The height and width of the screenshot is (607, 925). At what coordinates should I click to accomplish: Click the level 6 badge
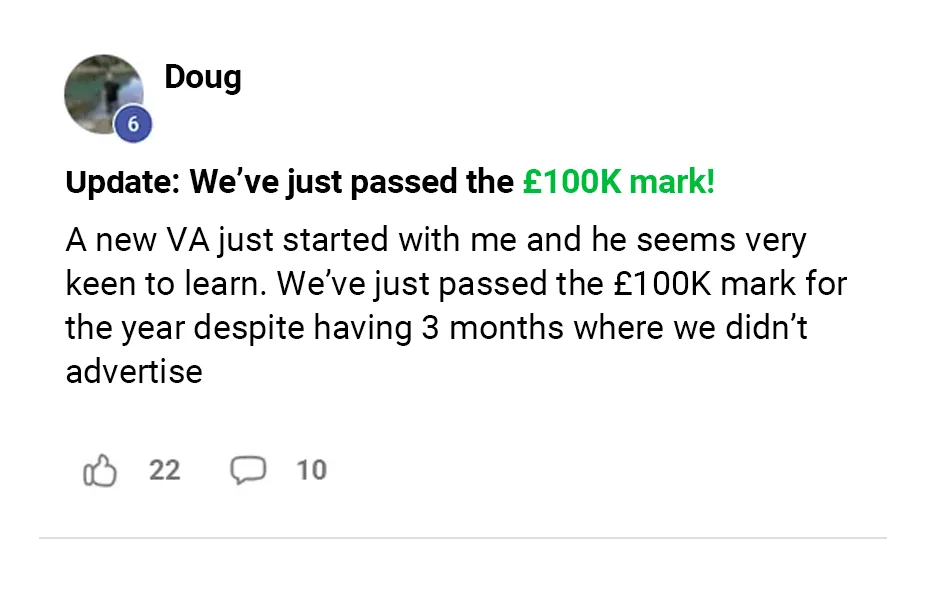pyautogui.click(x=133, y=125)
